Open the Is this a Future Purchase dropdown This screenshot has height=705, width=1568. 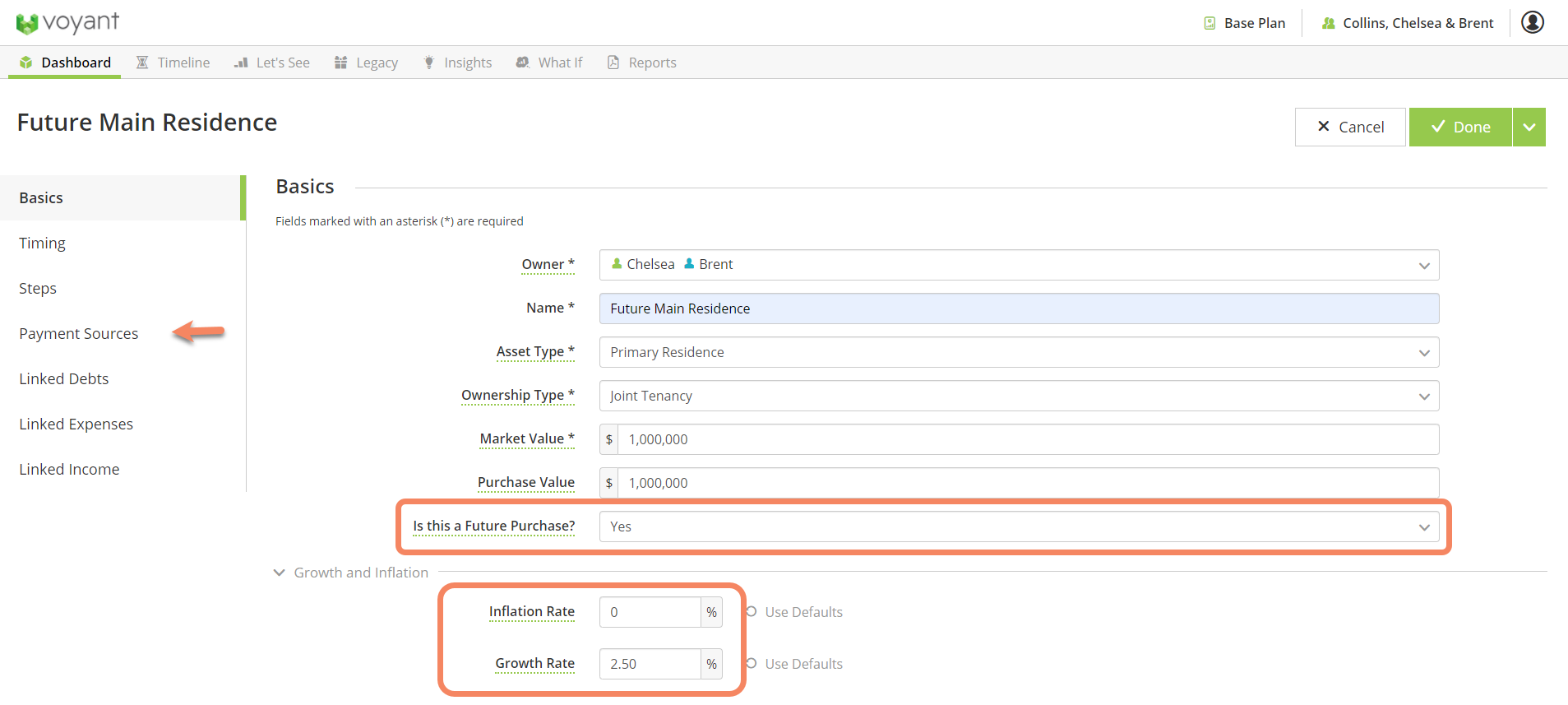coord(1019,526)
